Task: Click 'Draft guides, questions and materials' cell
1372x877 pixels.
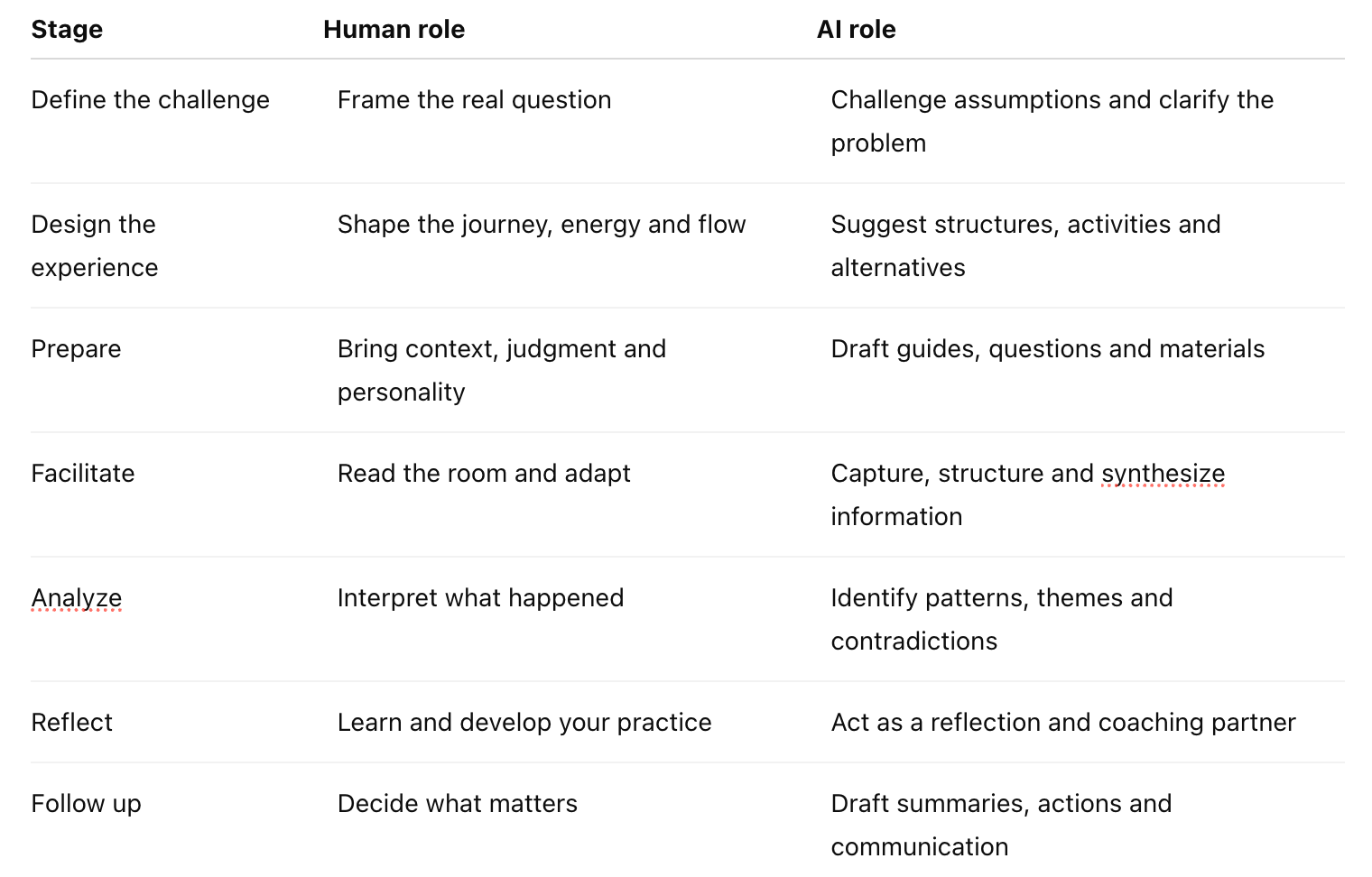Action: (1047, 348)
